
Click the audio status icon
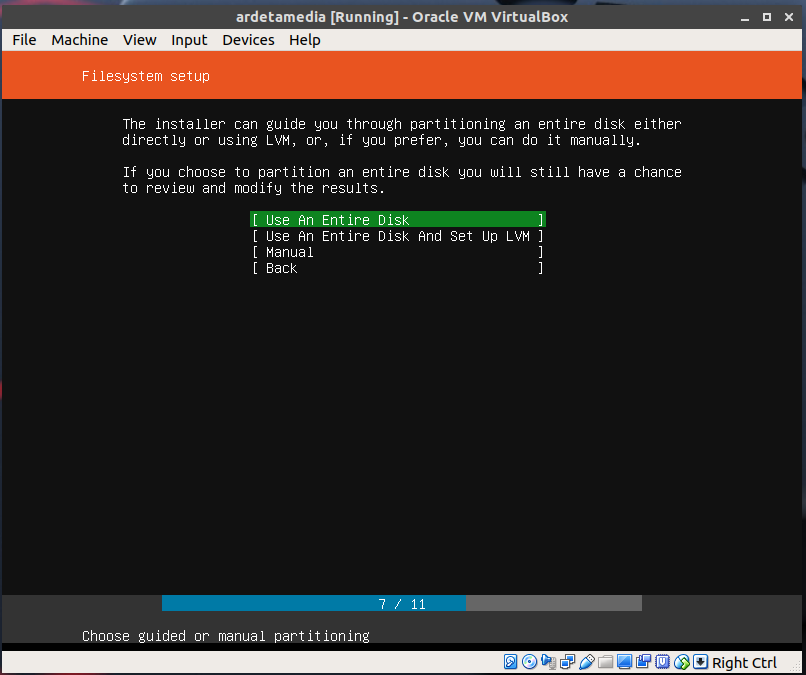coord(548,662)
